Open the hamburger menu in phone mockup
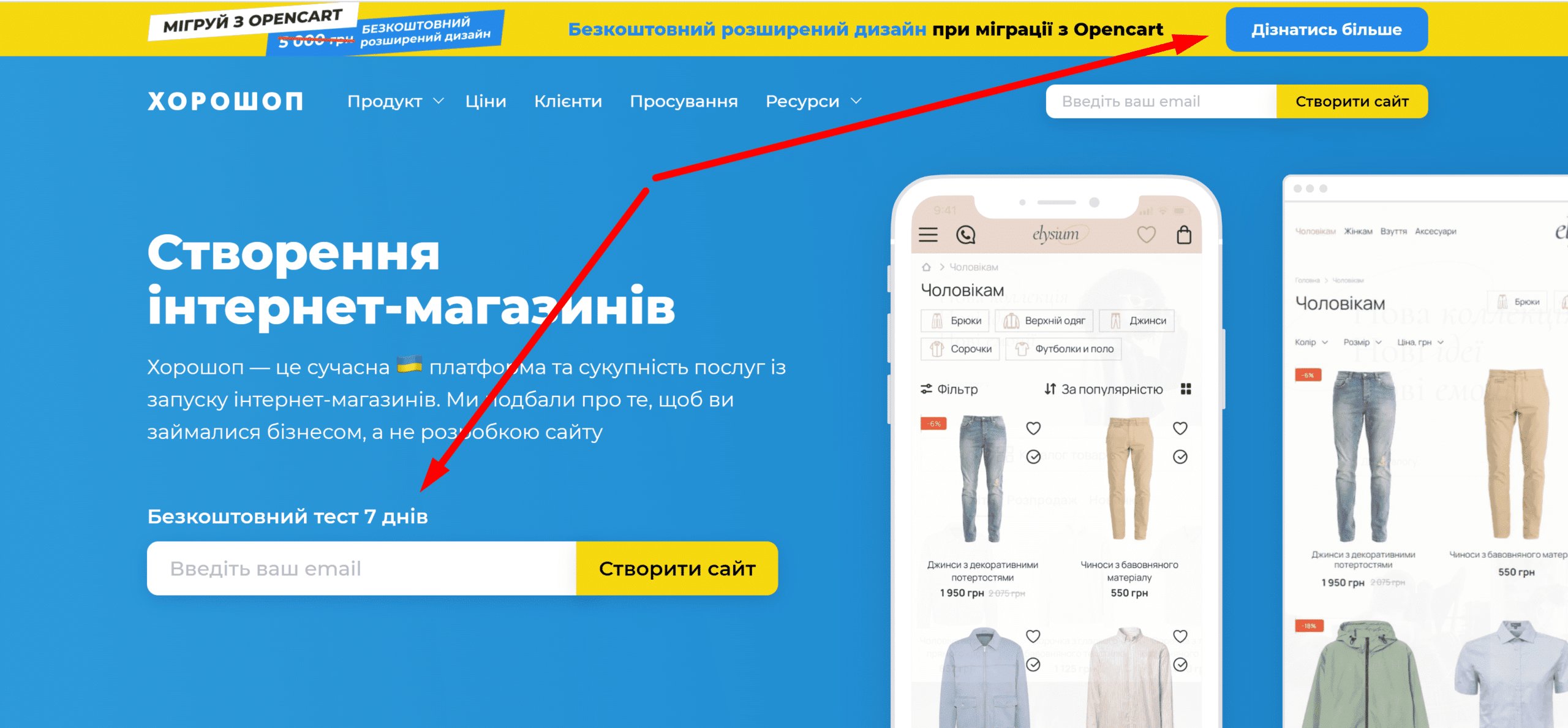Screen dimensions: 1568x728 pyautogui.click(x=928, y=235)
